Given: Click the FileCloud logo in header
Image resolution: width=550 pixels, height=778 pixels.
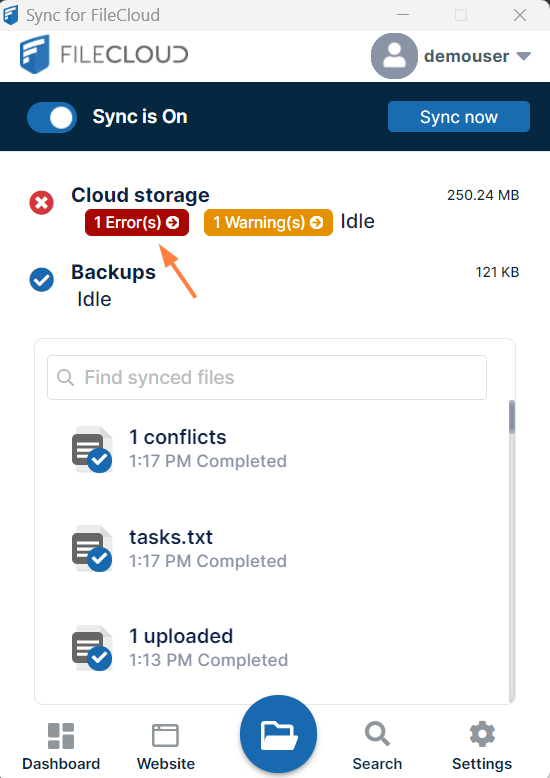Looking at the screenshot, I should pos(104,54).
